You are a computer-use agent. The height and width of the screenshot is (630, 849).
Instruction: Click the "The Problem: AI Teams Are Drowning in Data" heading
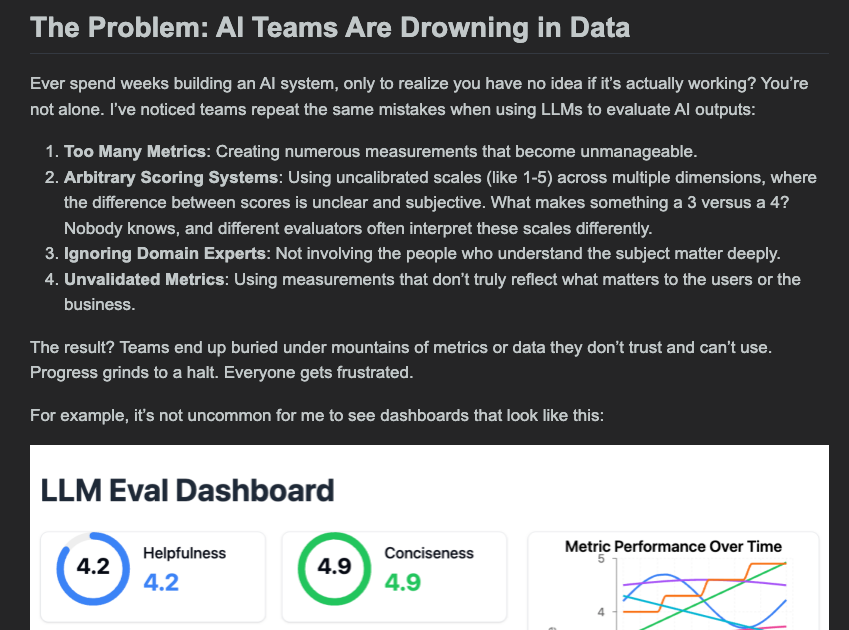[x=330, y=26]
